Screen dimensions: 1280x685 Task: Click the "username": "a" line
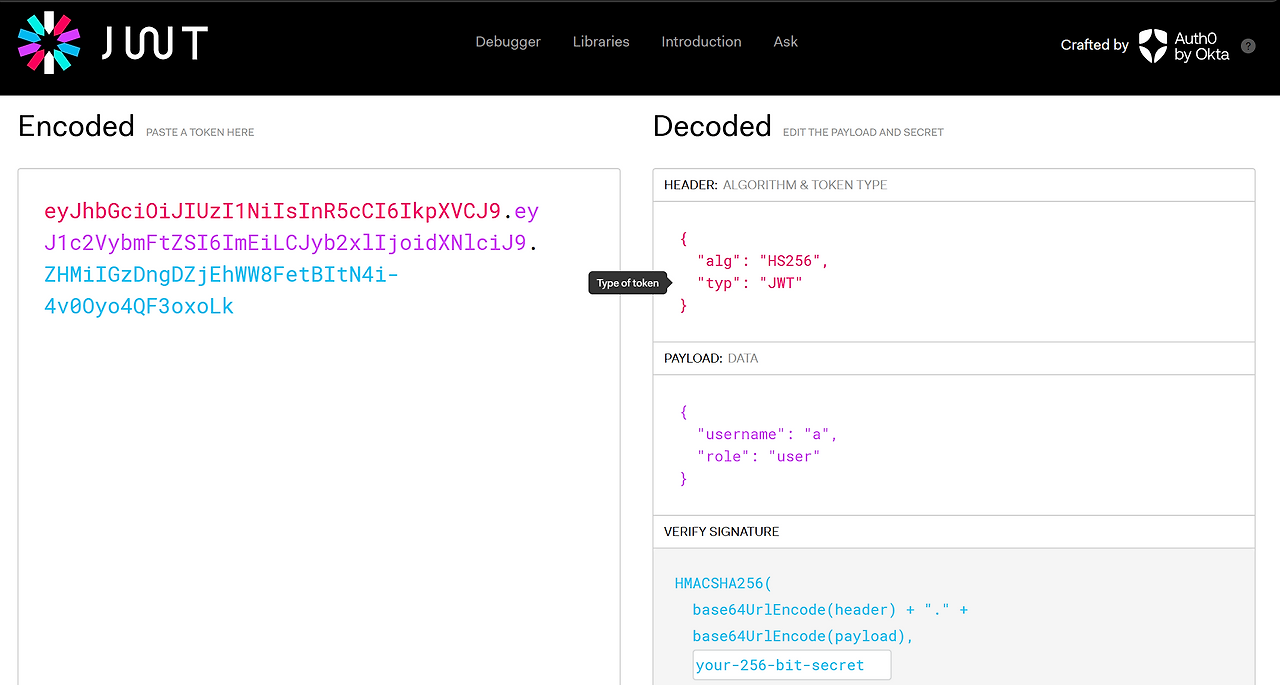768,434
